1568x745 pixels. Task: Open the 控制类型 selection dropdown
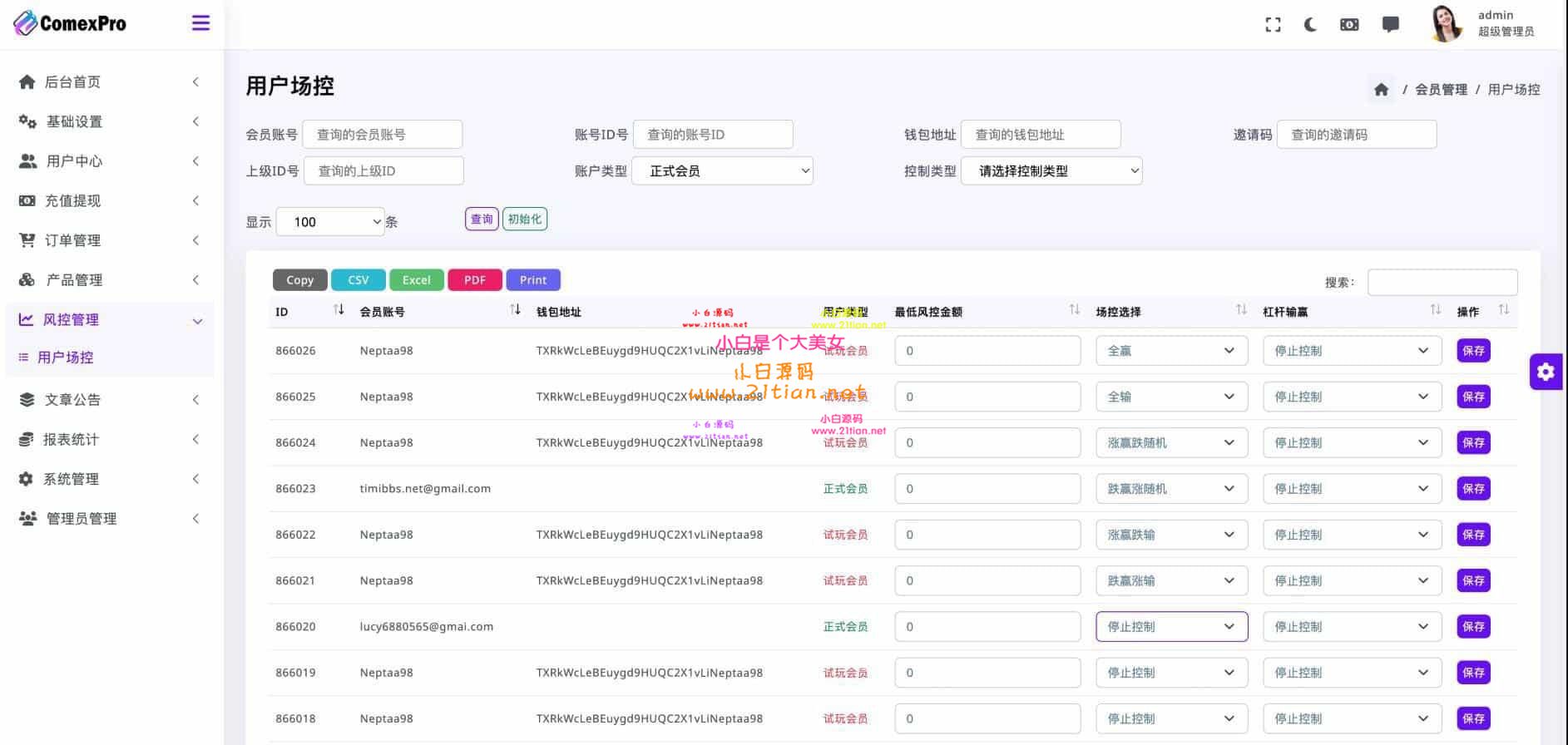(1051, 170)
